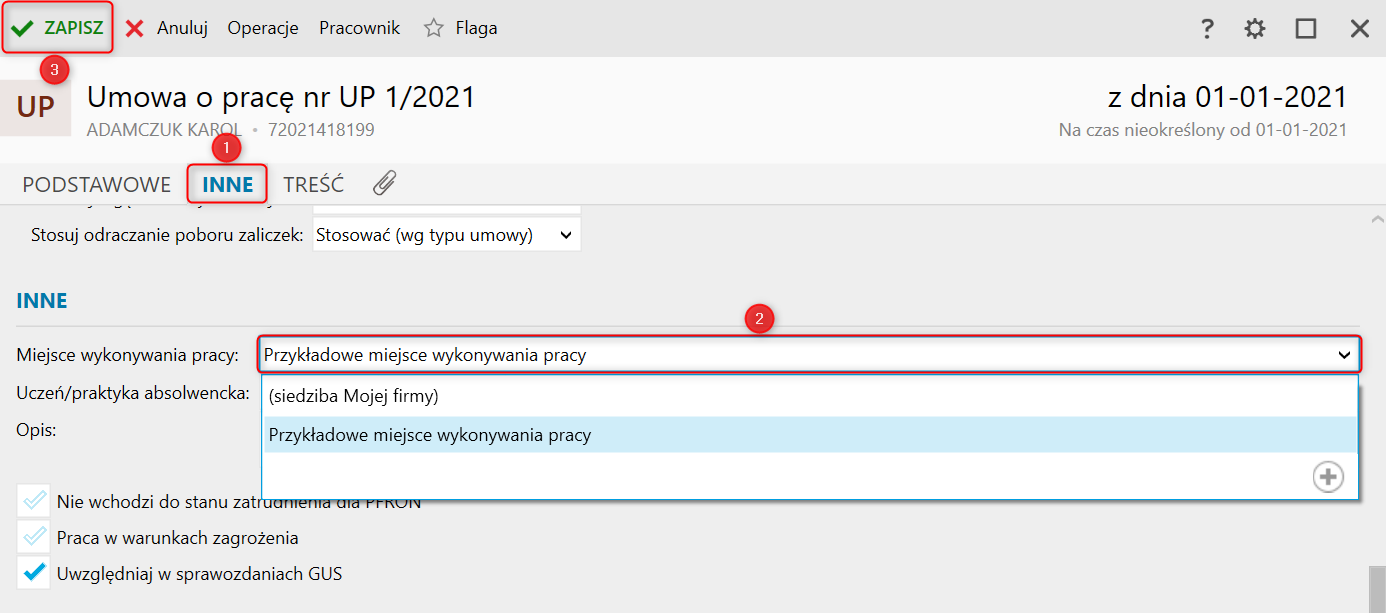Open help via the question mark icon
This screenshot has width=1386, height=613.
[x=1207, y=29]
